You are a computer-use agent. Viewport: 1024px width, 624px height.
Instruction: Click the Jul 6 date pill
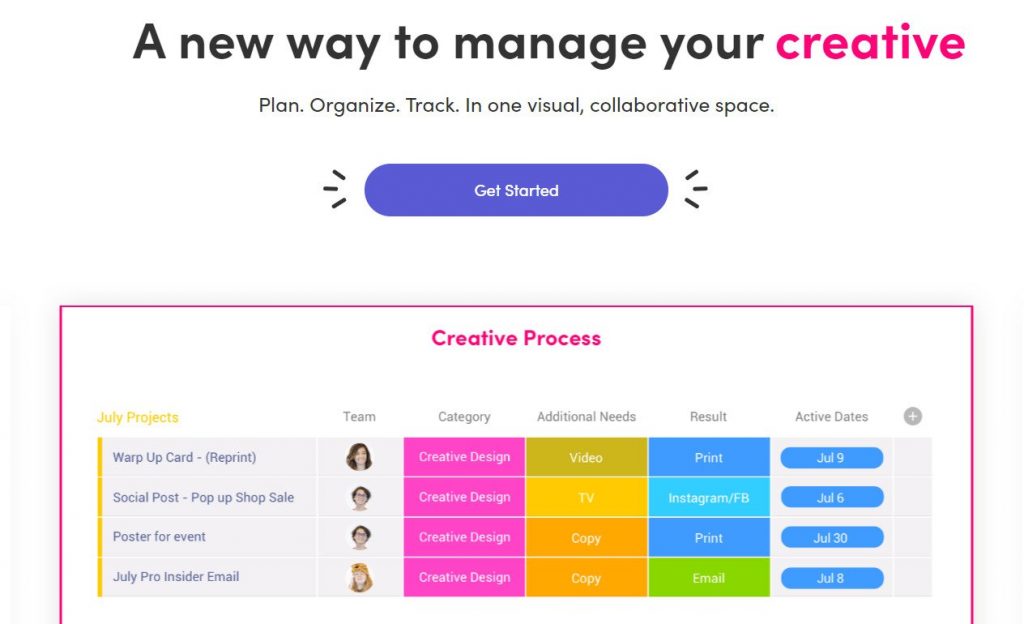point(831,497)
